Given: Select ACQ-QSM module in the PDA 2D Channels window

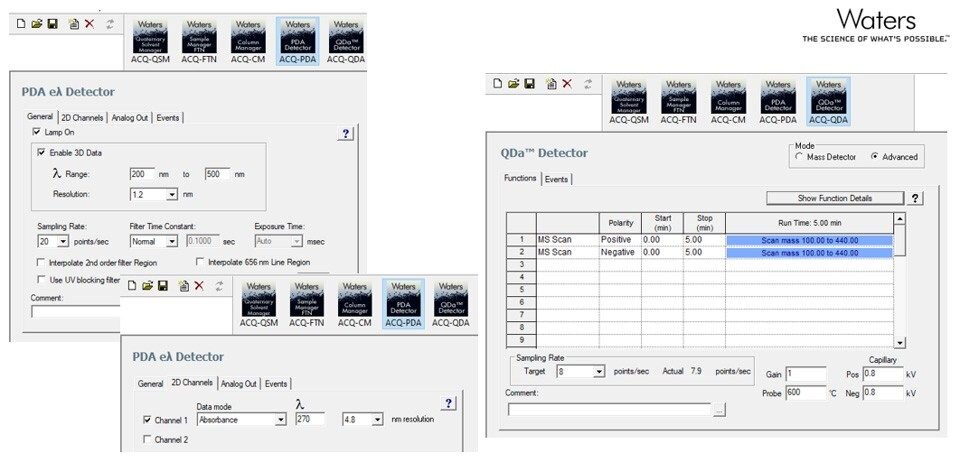Looking at the screenshot, I should (x=258, y=304).
